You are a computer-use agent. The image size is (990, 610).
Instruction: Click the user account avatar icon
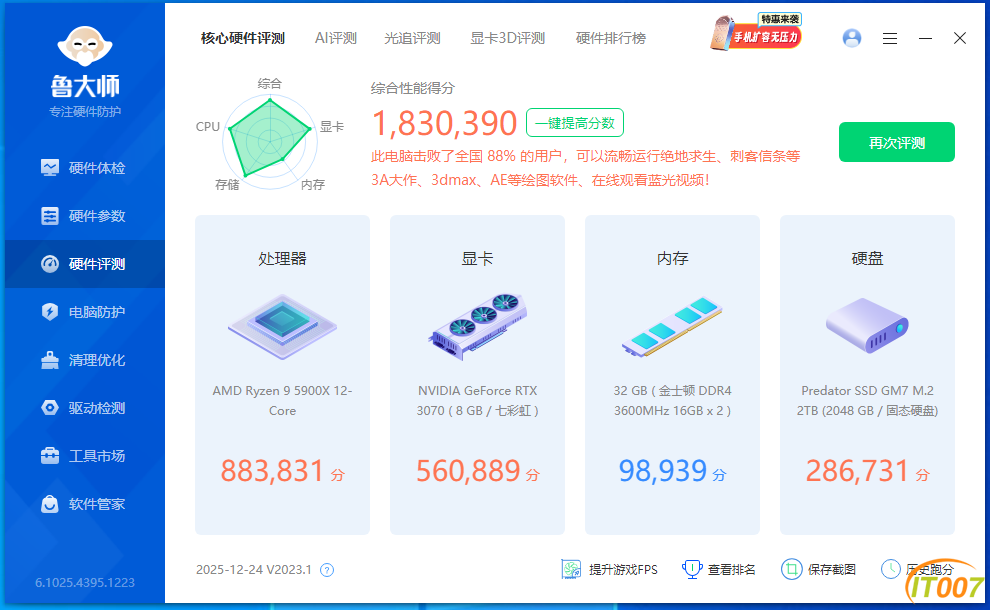coord(852,38)
